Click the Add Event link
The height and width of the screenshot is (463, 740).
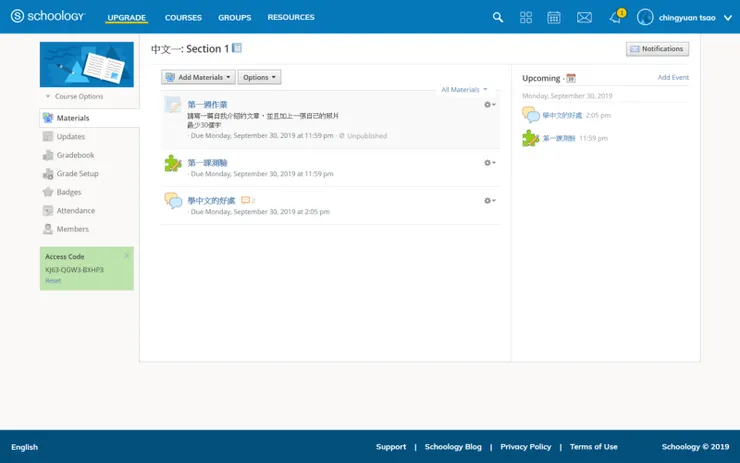point(673,77)
